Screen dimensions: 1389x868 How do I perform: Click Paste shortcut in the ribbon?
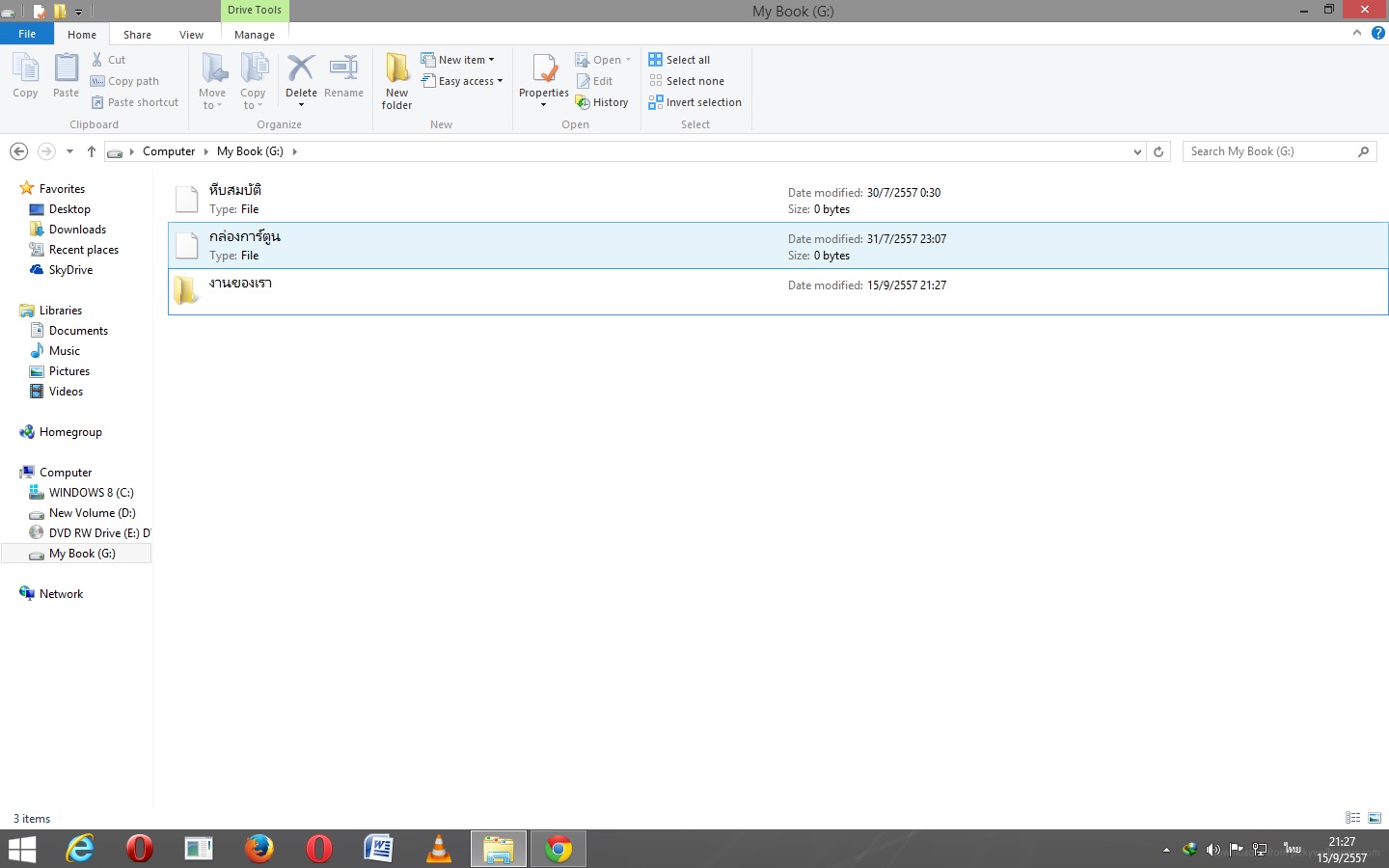135,102
